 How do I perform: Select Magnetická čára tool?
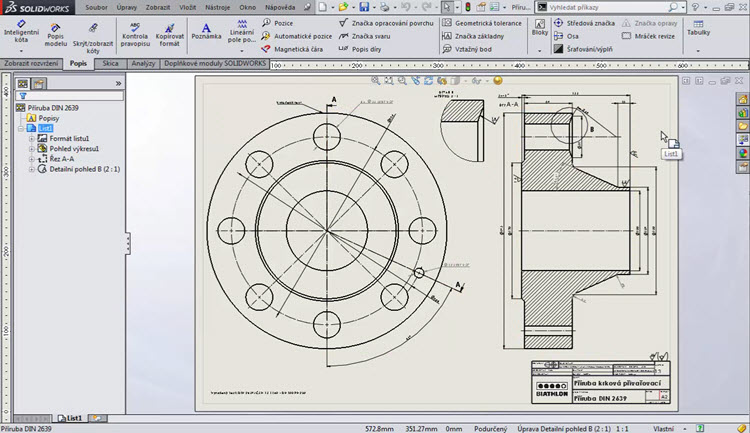click(292, 49)
